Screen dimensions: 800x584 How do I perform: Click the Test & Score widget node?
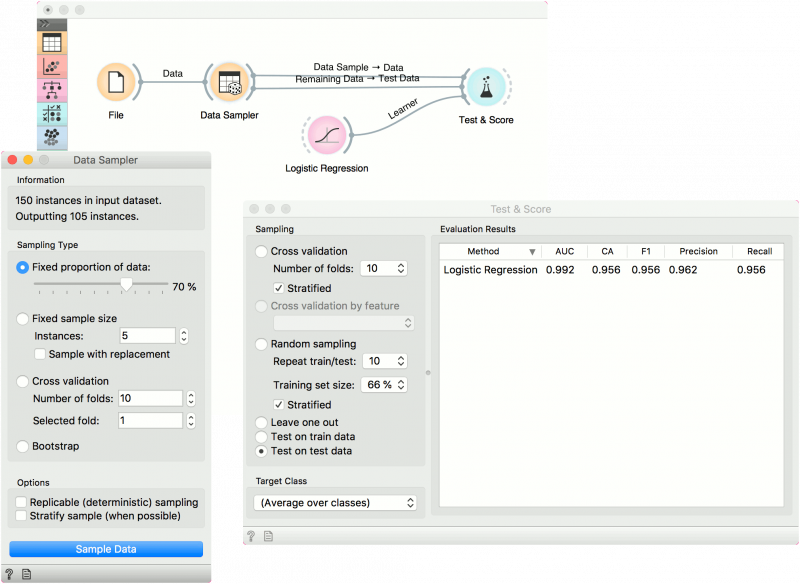tap(486, 87)
